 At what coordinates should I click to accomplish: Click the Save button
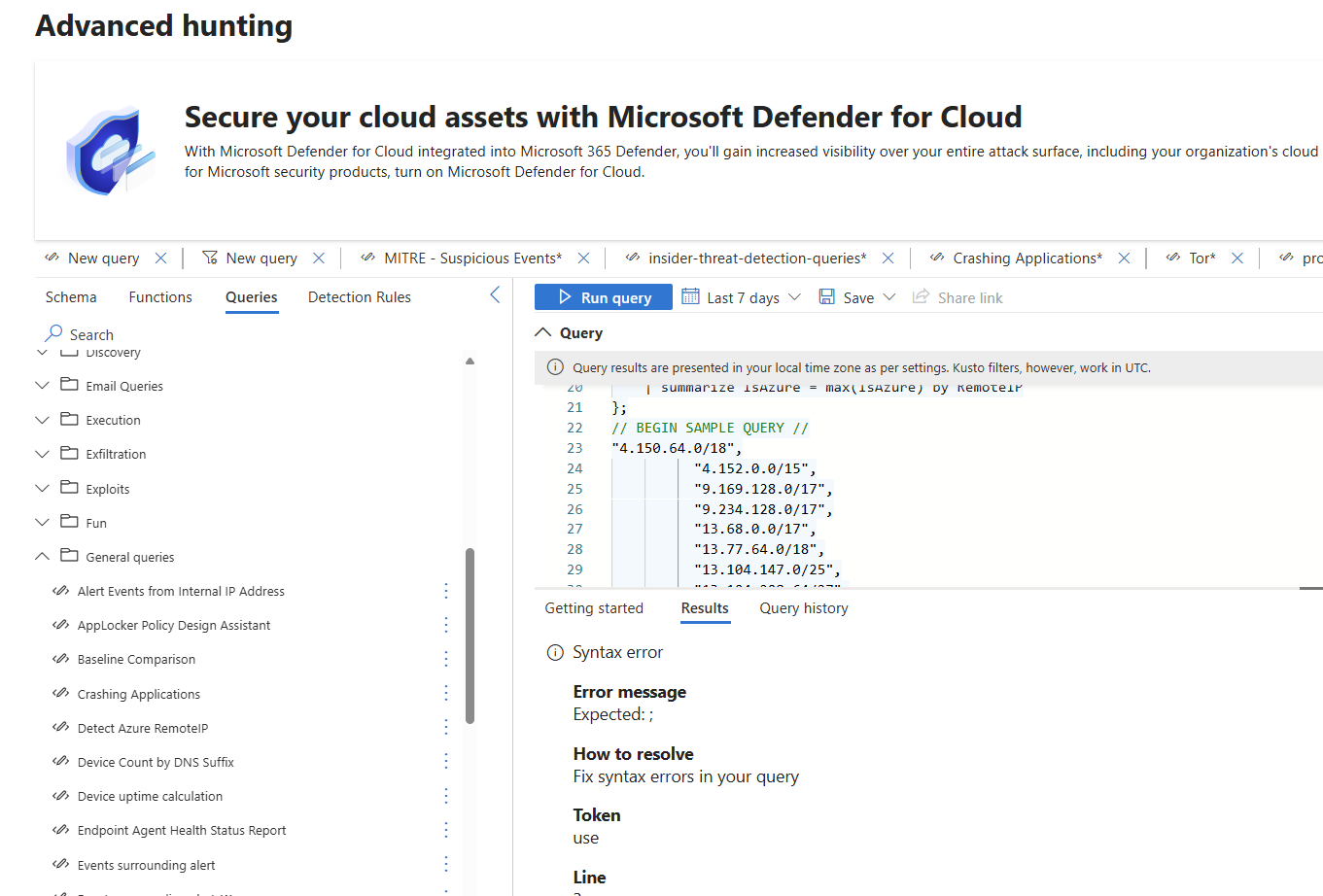tap(846, 297)
